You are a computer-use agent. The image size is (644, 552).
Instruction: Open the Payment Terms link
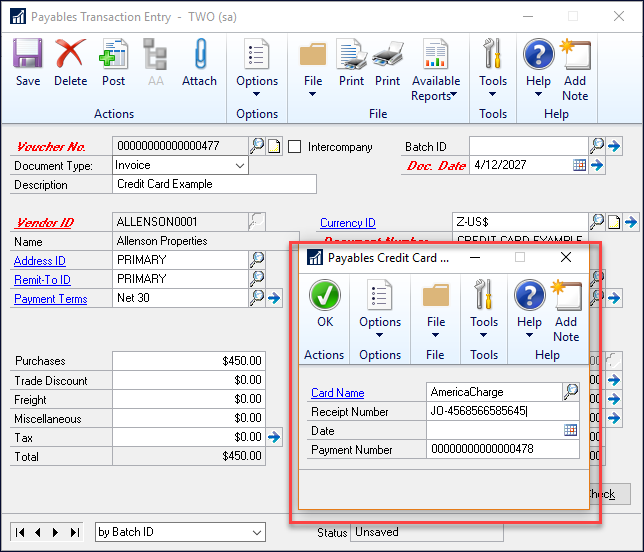coord(51,299)
